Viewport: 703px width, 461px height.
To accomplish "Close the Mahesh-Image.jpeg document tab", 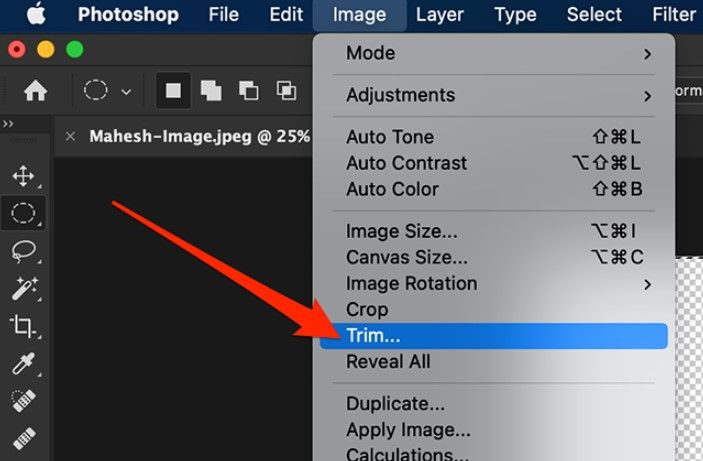I will (70, 136).
